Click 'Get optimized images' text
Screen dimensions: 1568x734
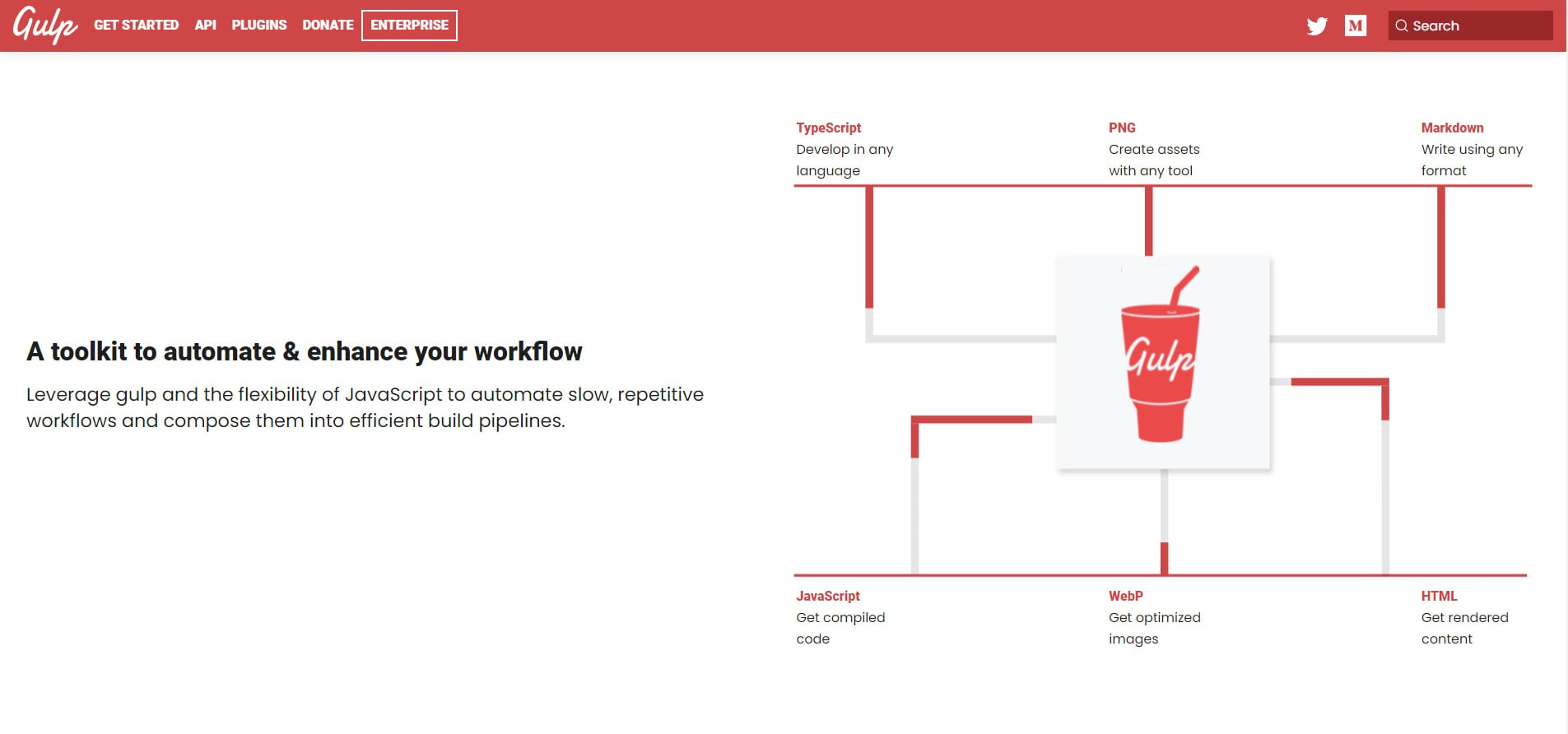1154,628
